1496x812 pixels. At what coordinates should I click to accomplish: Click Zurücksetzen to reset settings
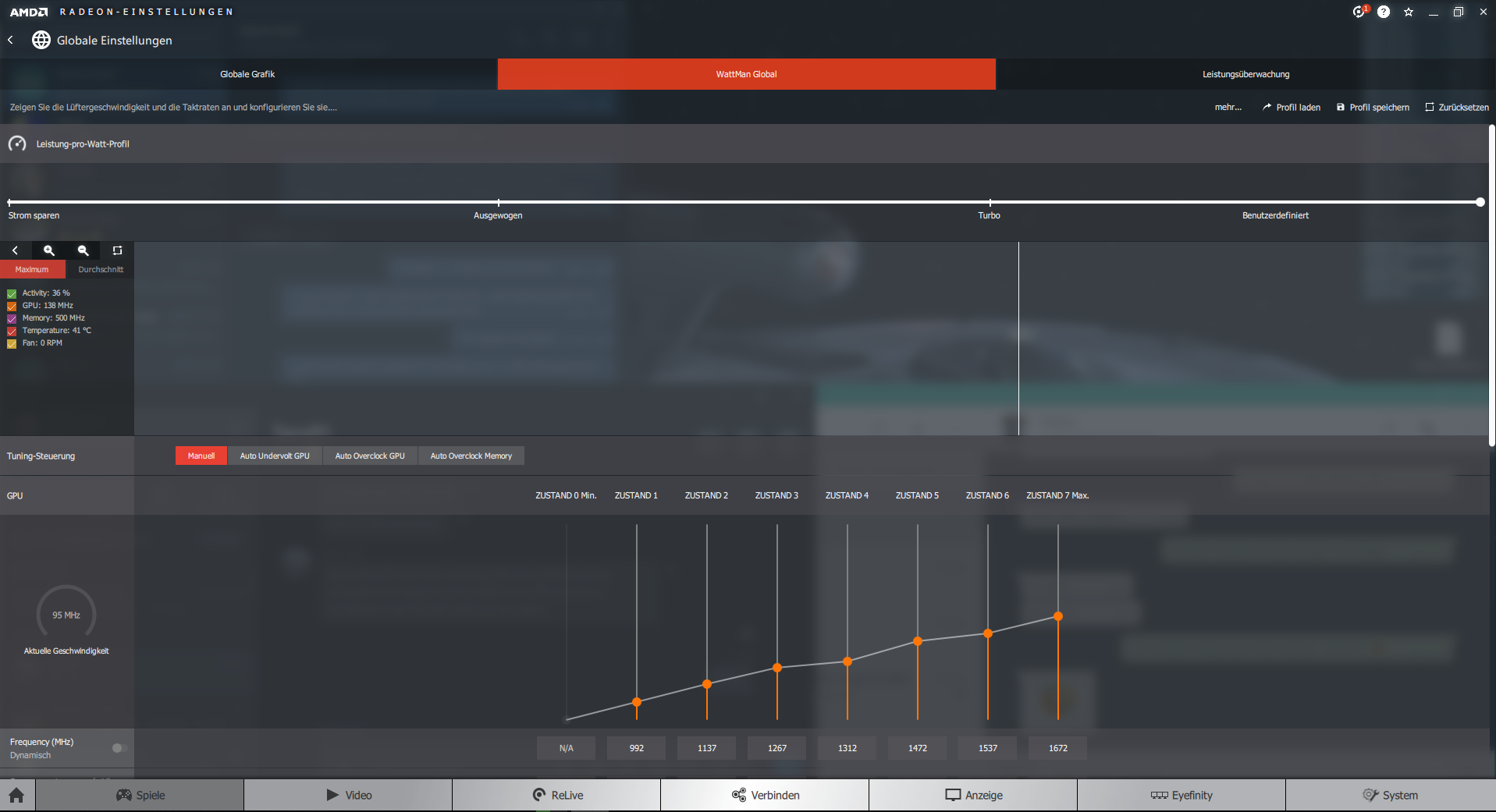pyautogui.click(x=1457, y=107)
